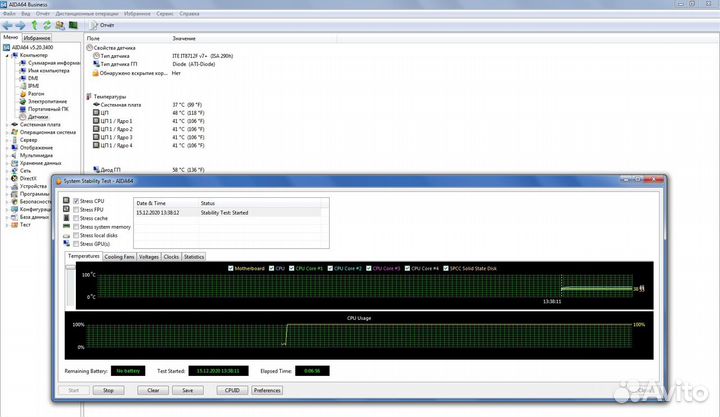Expand the Сервер tree node
The height and width of the screenshot is (417, 720).
pos(6,140)
